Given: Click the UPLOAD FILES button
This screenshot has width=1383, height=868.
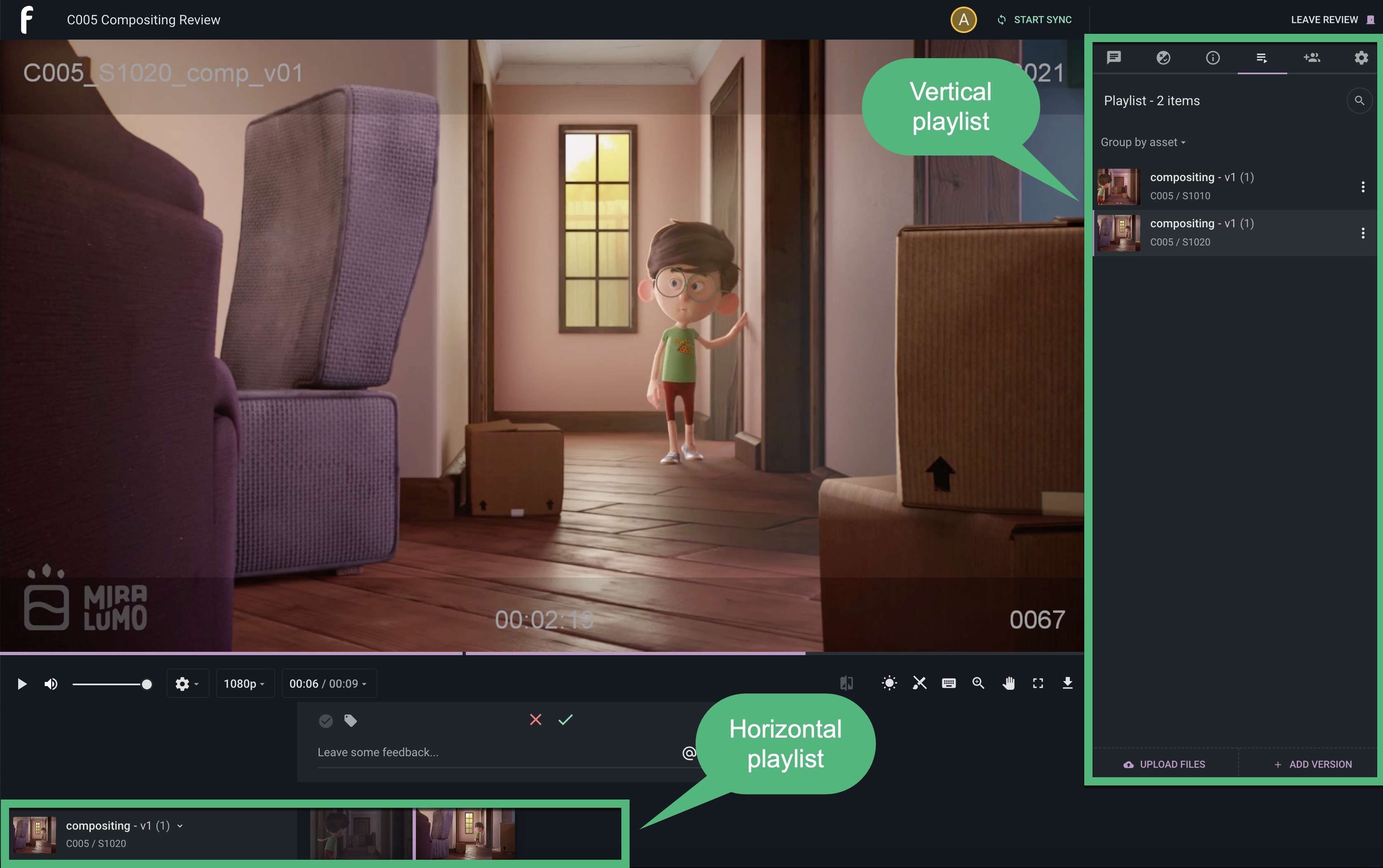Looking at the screenshot, I should pos(1164,764).
